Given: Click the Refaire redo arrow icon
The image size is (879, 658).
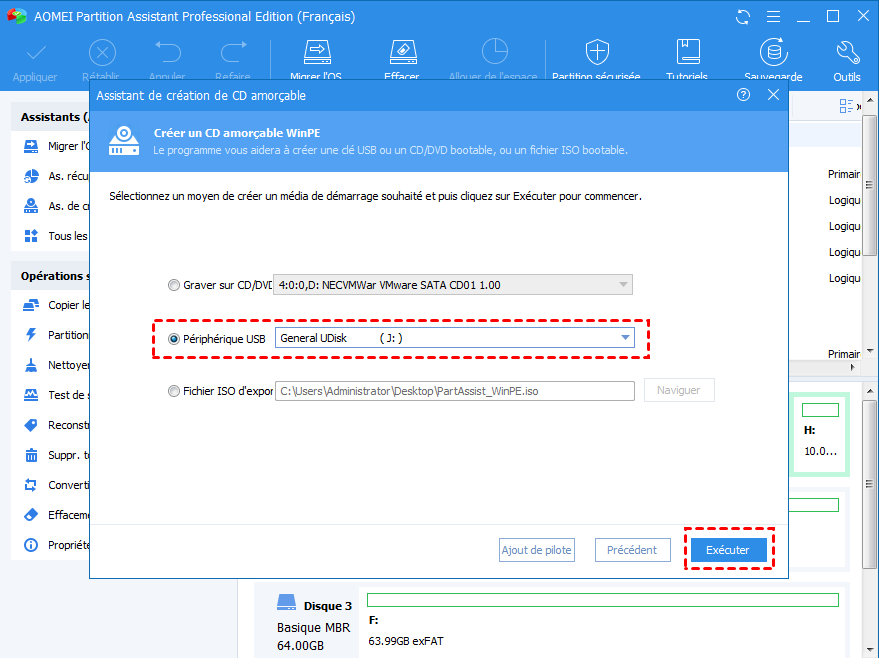Looking at the screenshot, I should click(x=233, y=53).
